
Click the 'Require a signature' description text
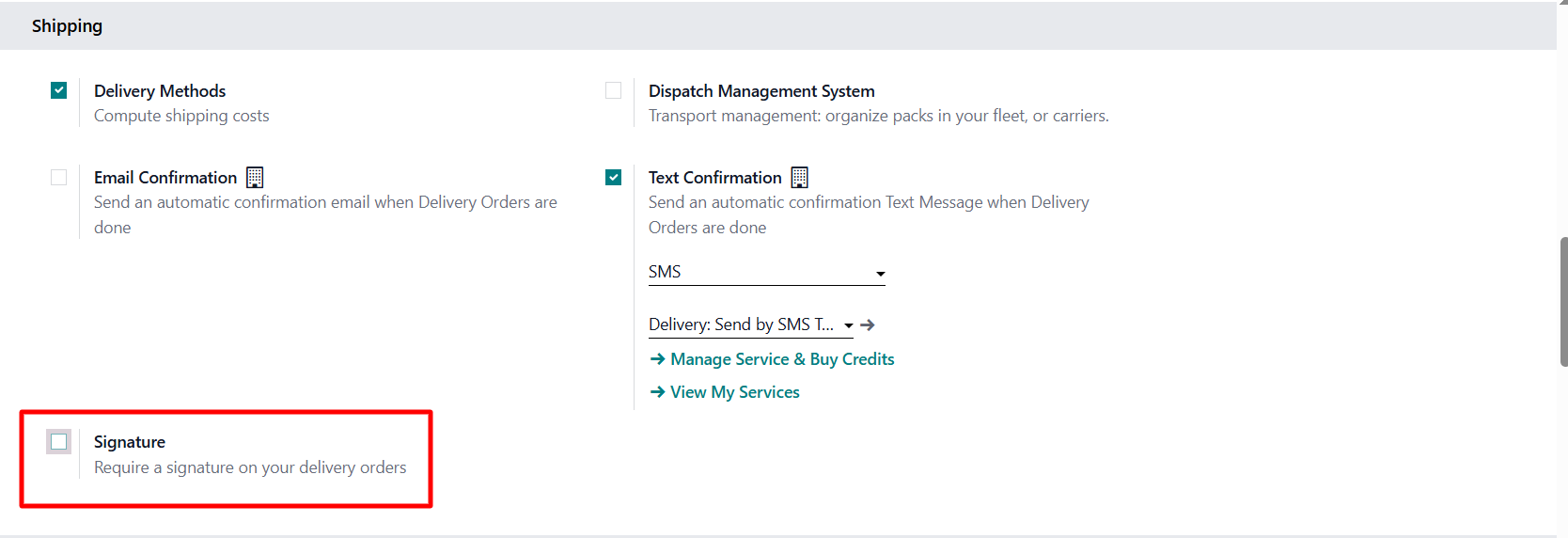coord(250,467)
